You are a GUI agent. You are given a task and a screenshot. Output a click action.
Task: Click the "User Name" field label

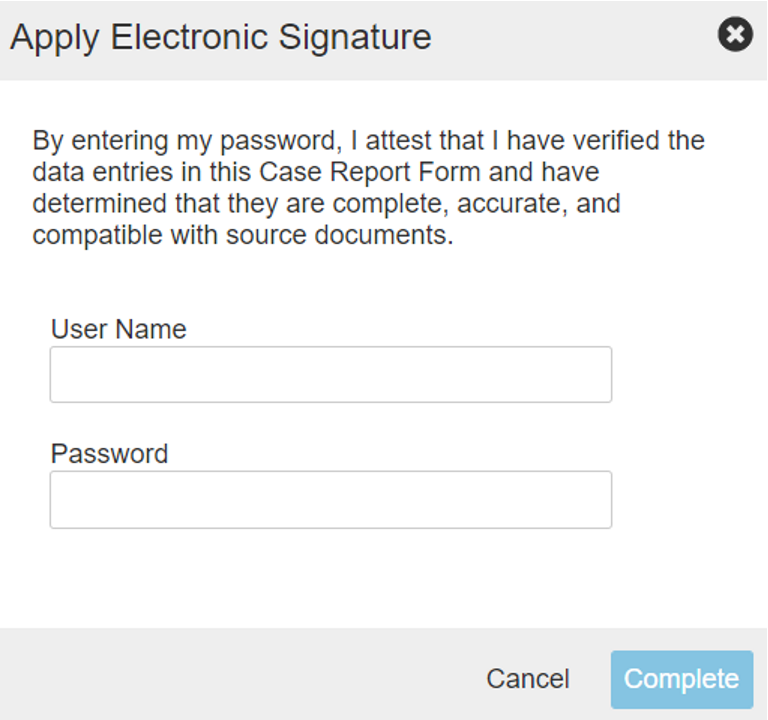pyautogui.click(x=118, y=329)
